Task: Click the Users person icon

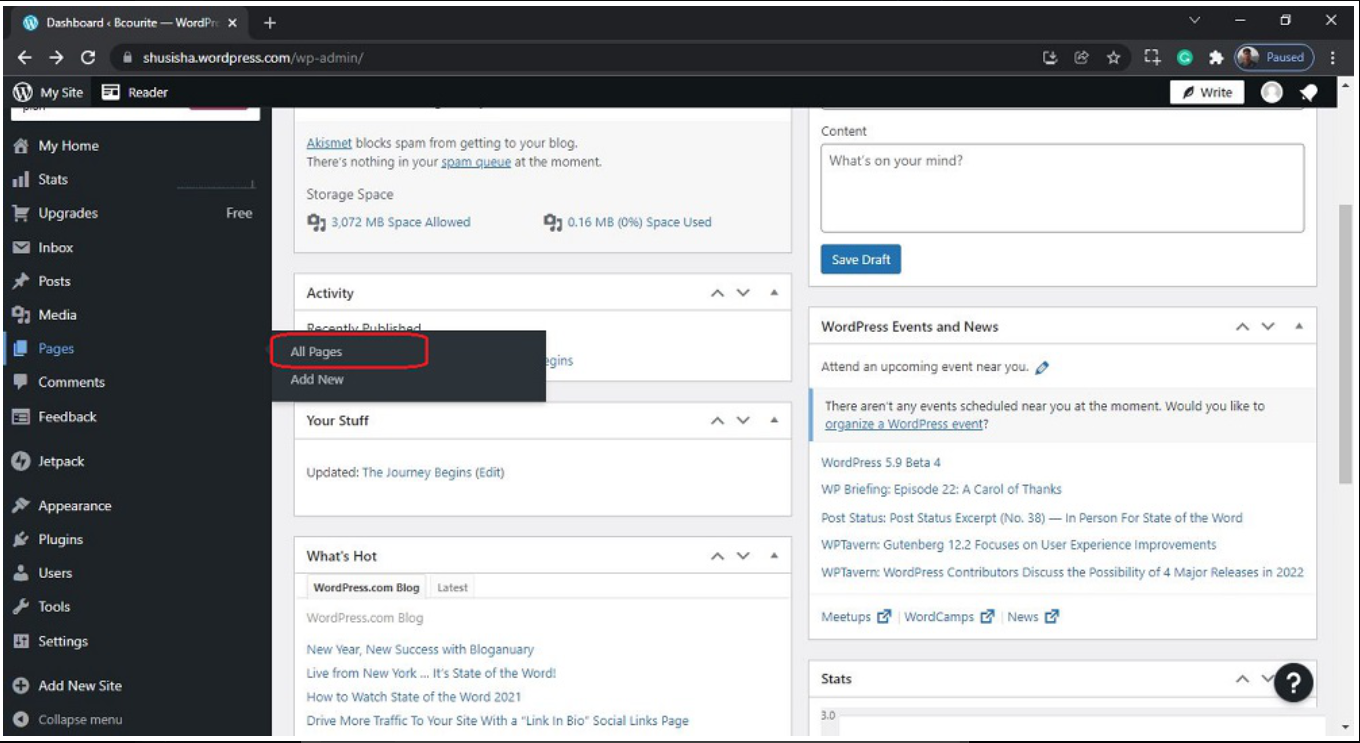Action: point(21,574)
